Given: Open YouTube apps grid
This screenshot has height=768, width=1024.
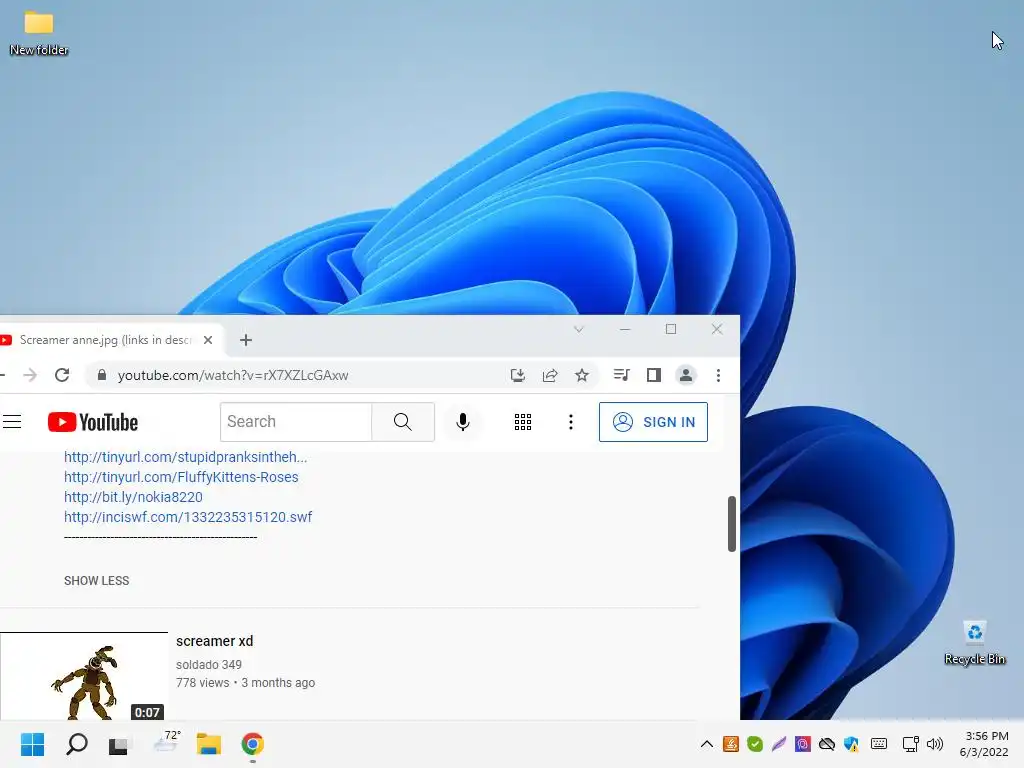Looking at the screenshot, I should tap(522, 422).
